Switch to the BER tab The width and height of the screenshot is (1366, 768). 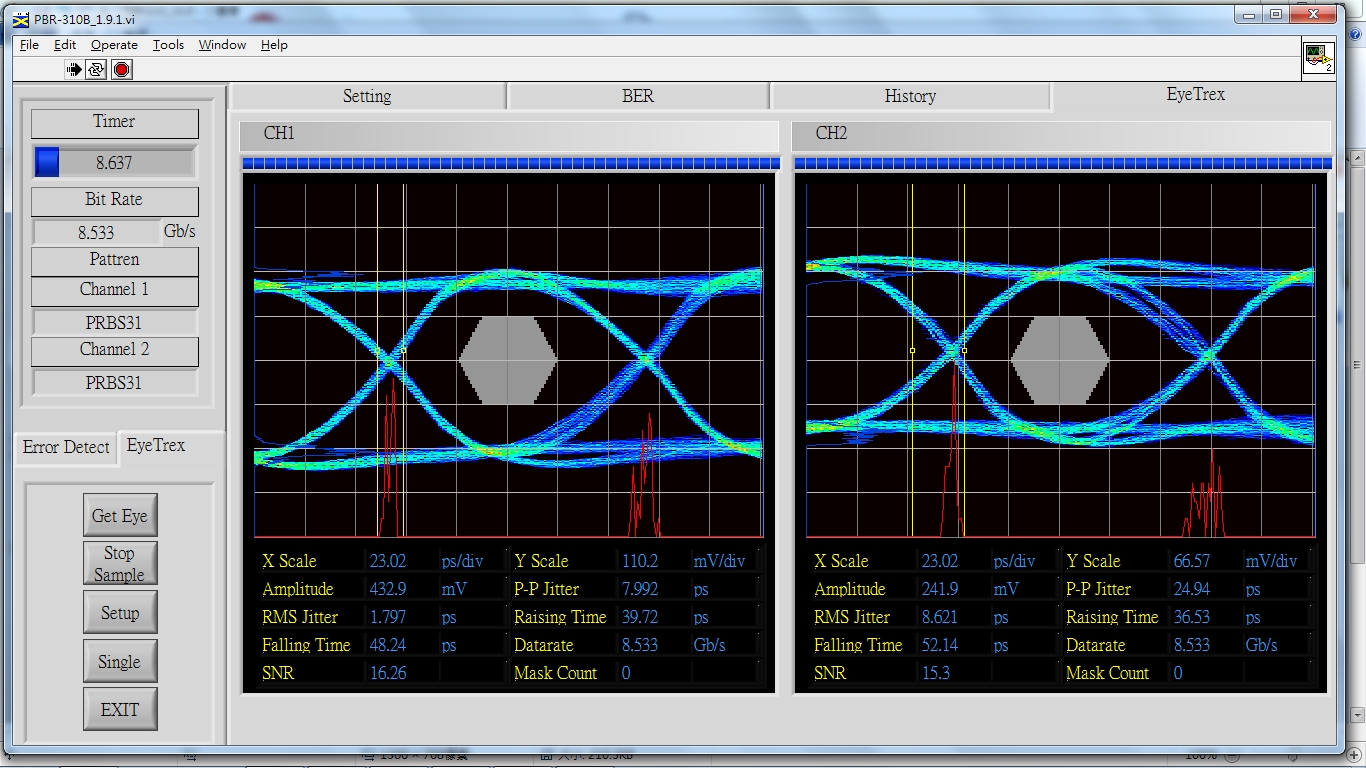(x=637, y=96)
